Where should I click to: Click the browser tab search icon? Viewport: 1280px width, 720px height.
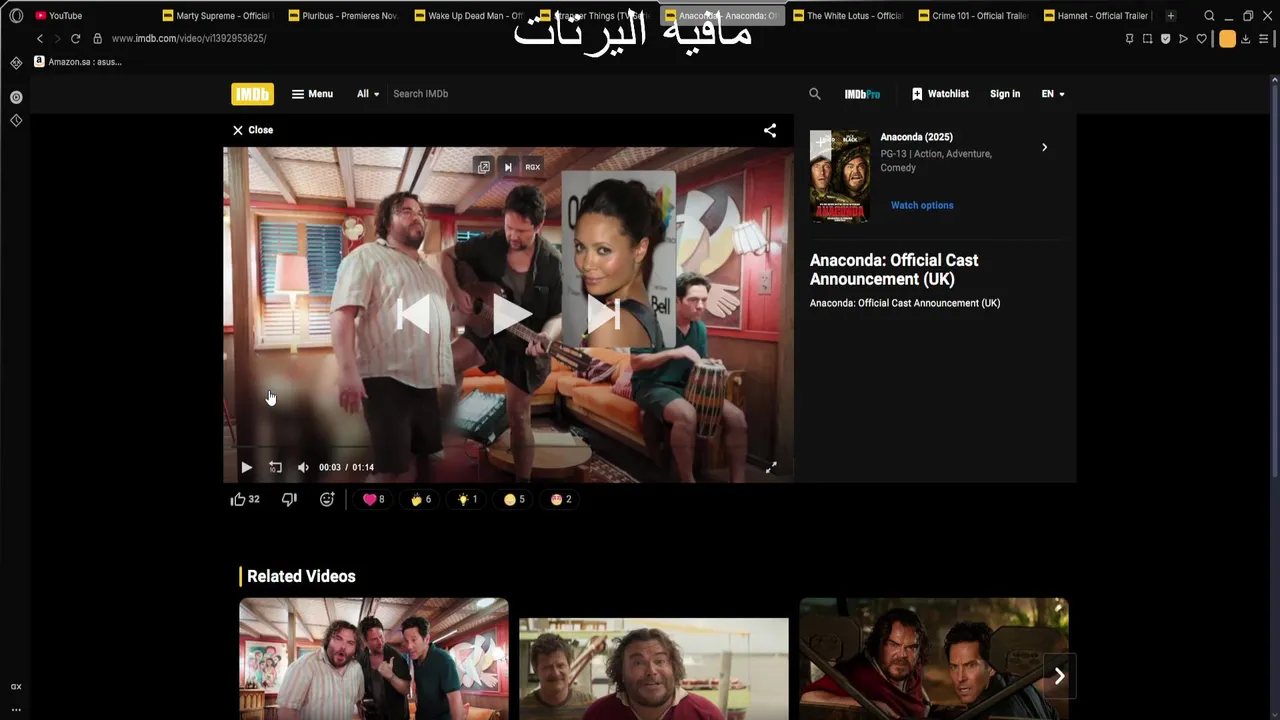1209,15
